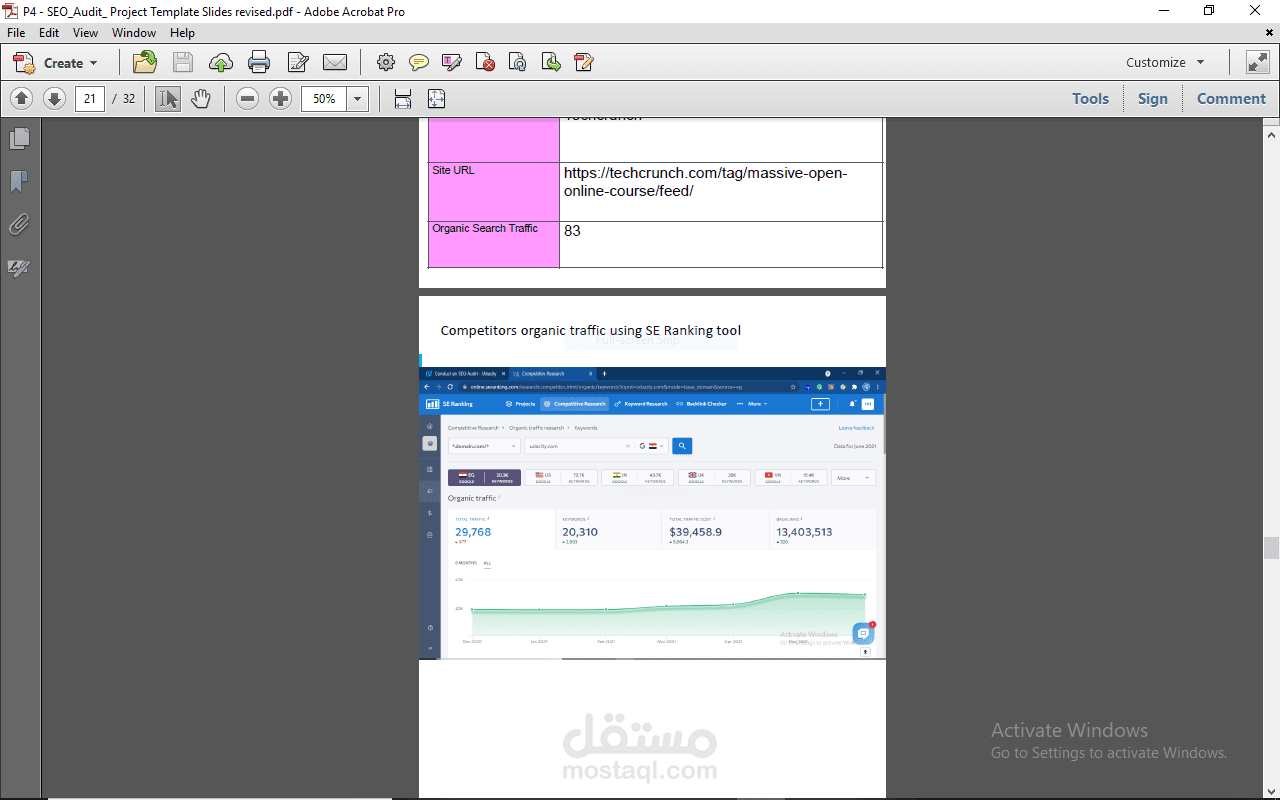Click the sign document pencil icon
1280x800 pixels.
click(297, 63)
